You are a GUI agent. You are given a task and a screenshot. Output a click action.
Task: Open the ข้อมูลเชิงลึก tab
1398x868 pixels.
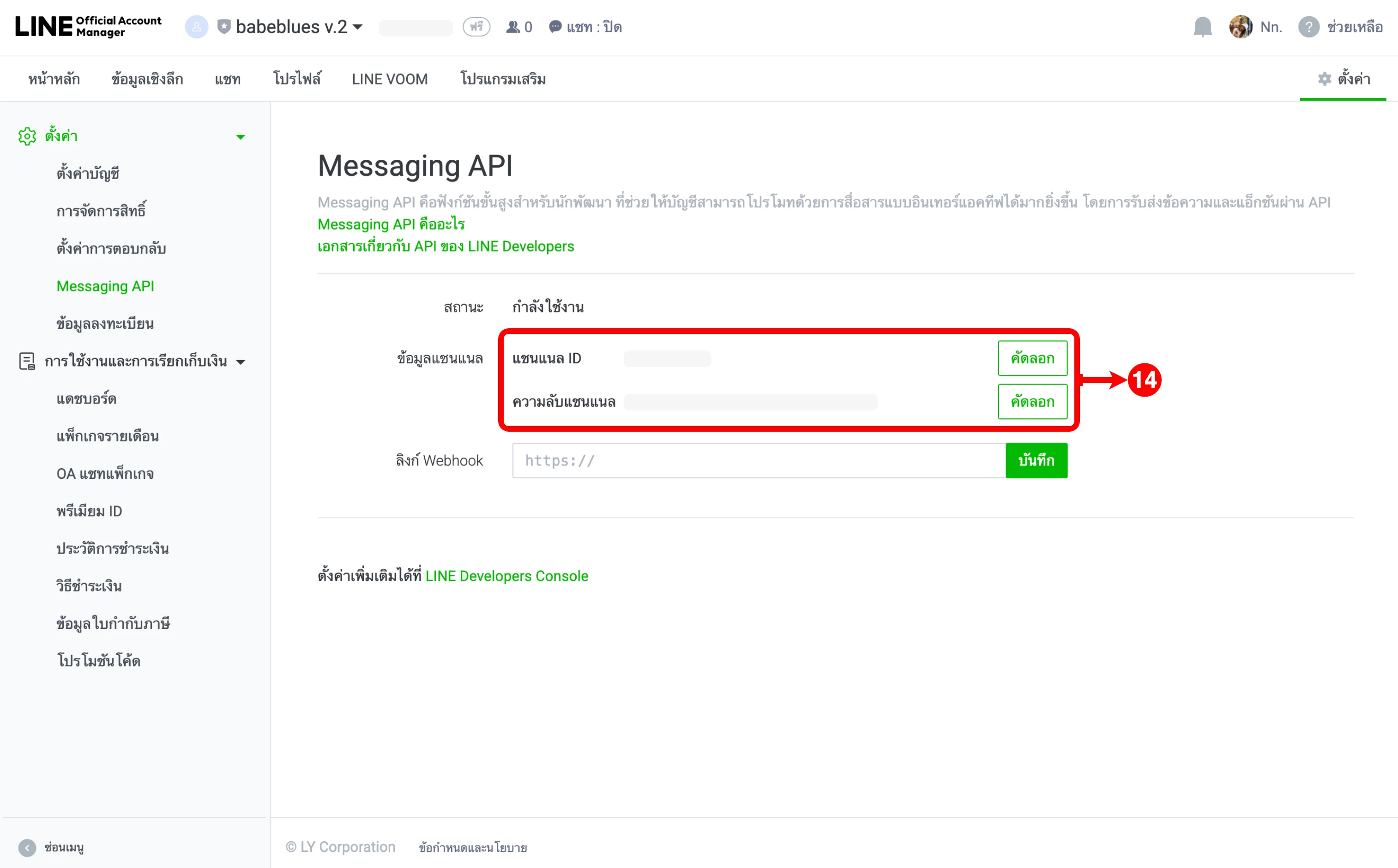(x=147, y=79)
